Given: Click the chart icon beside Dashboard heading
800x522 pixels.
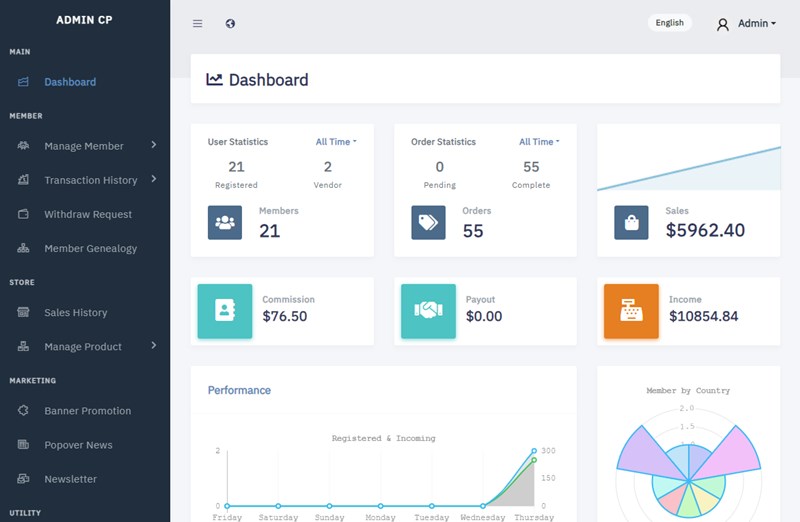Looking at the screenshot, I should pos(214,79).
